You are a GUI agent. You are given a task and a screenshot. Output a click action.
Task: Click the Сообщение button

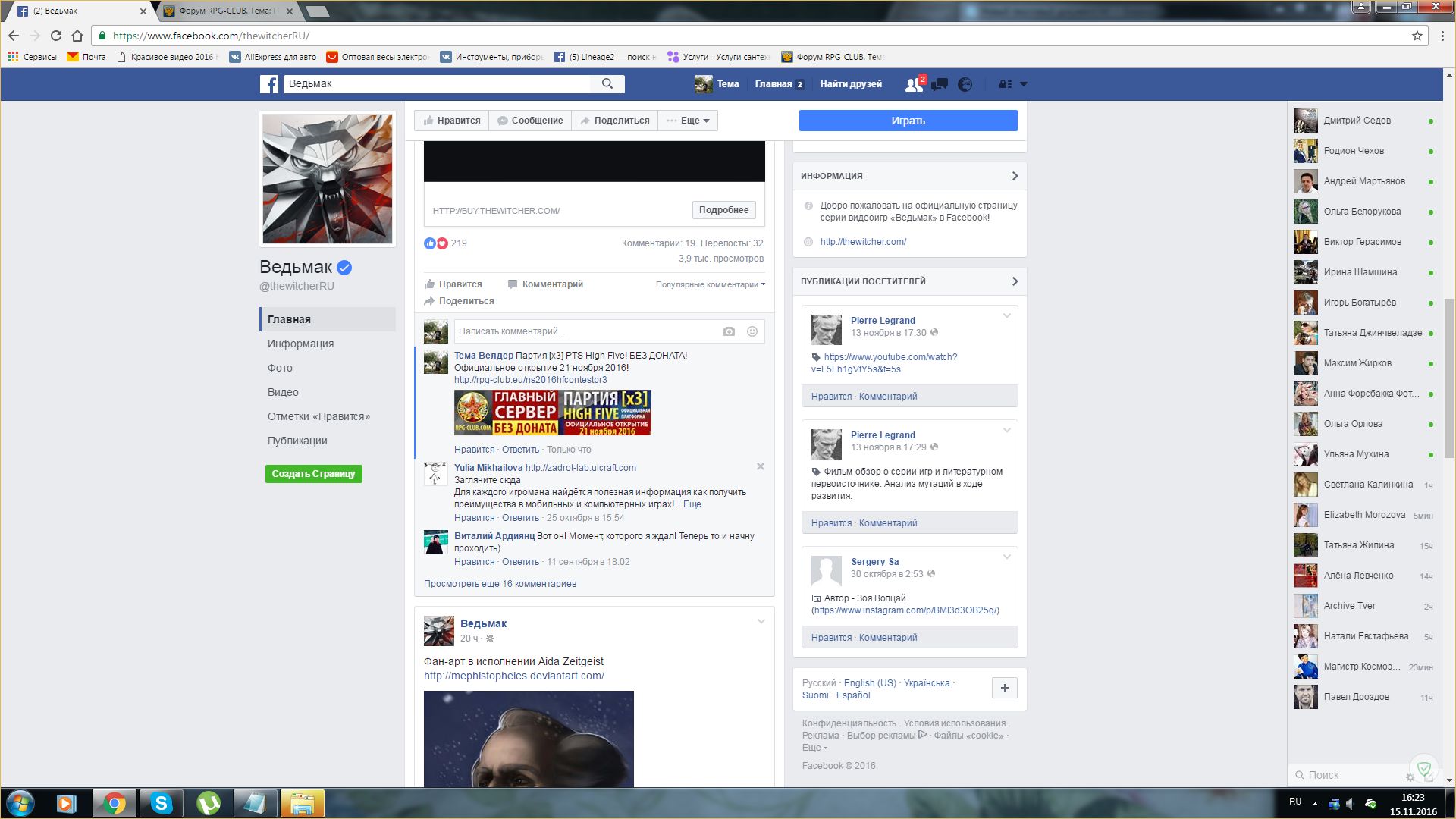tap(530, 121)
